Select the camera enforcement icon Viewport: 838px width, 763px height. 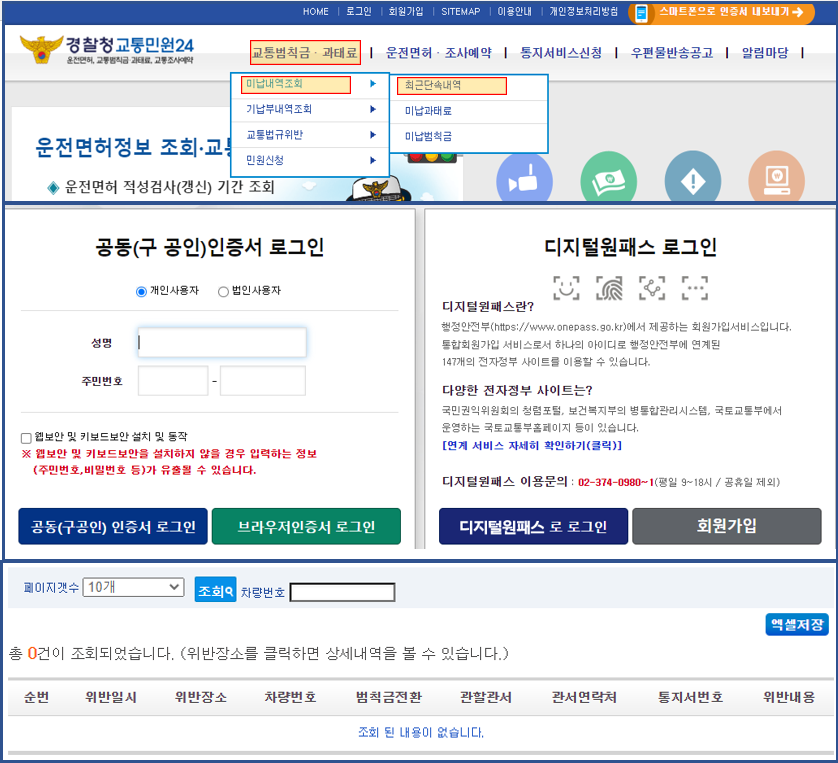[x=525, y=180]
